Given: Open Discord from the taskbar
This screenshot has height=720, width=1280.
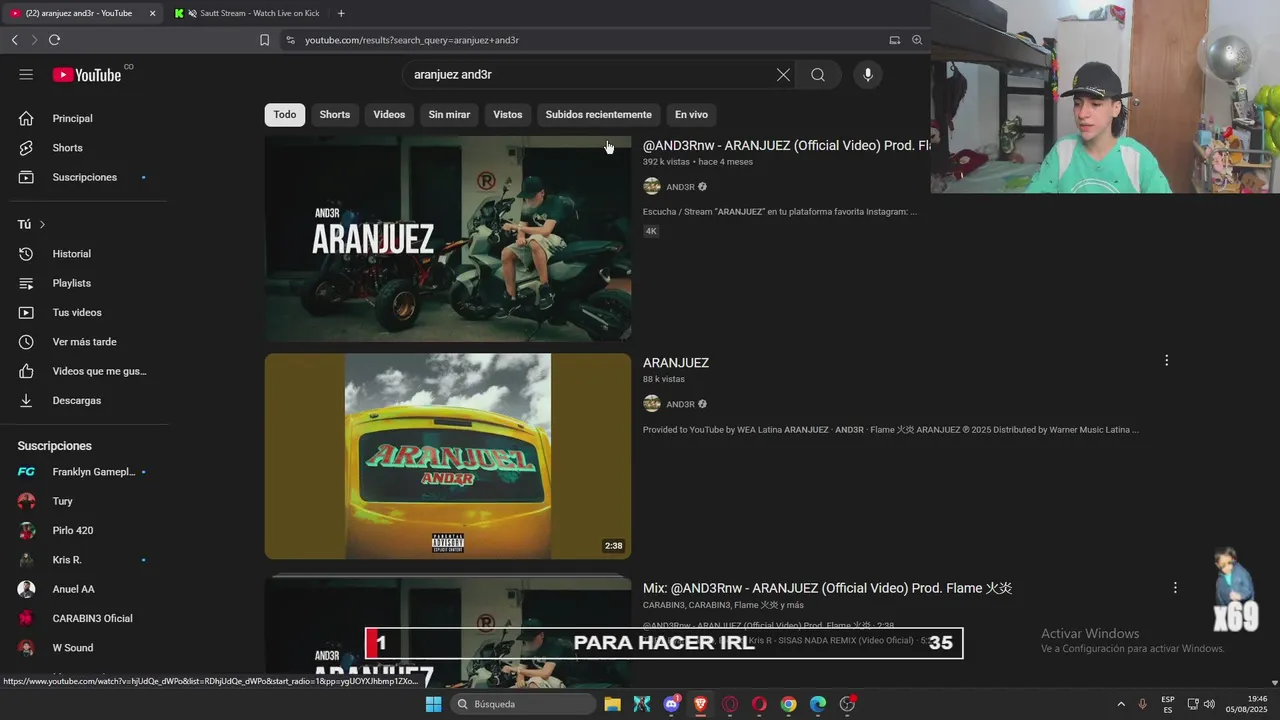Looking at the screenshot, I should pyautogui.click(x=672, y=704).
